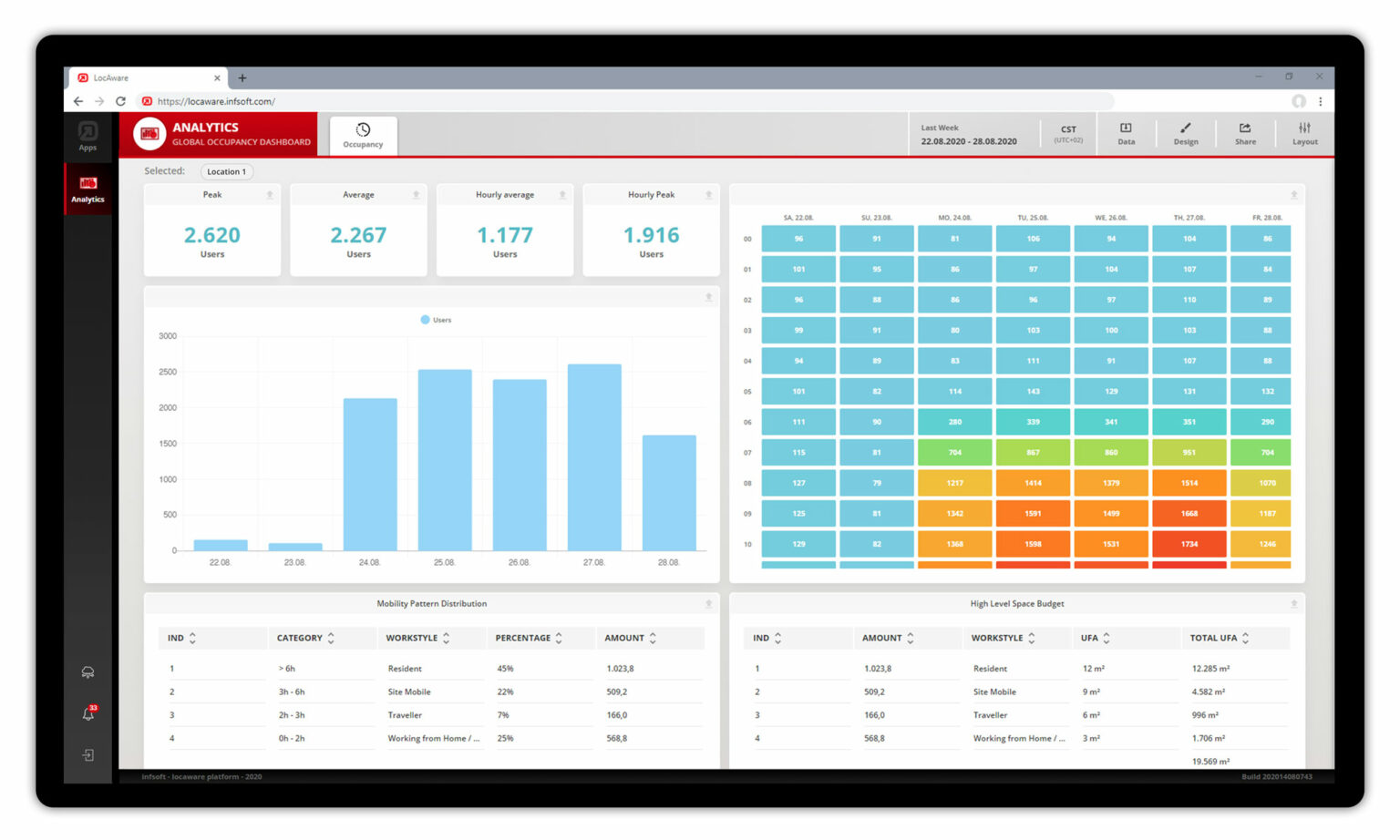
Task: Sort High Level Space Budget by TOTAL UFA
Action: (1243, 638)
